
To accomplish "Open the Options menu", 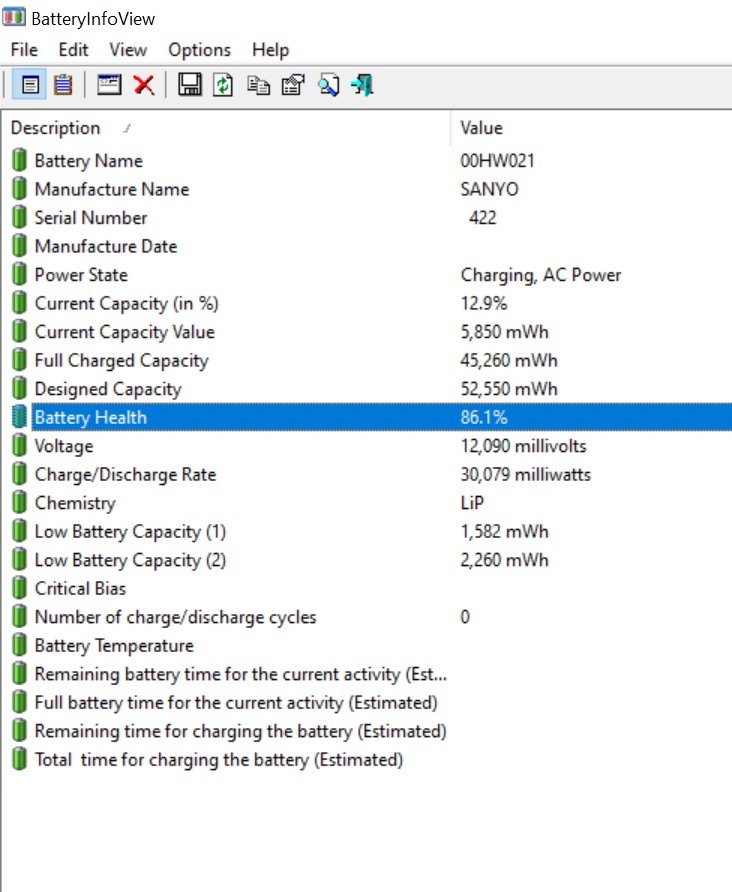I will pos(200,50).
